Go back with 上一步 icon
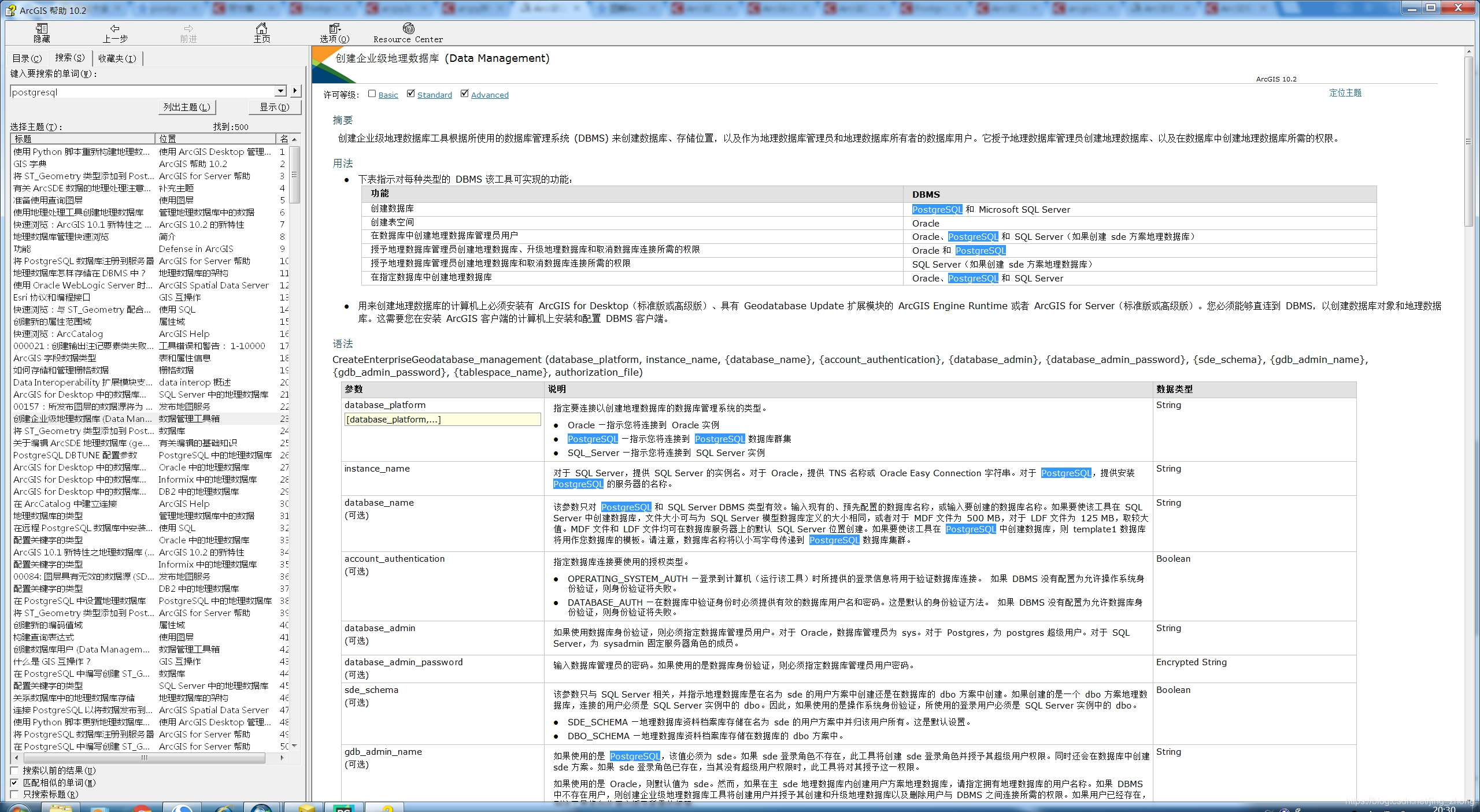 pos(115,33)
